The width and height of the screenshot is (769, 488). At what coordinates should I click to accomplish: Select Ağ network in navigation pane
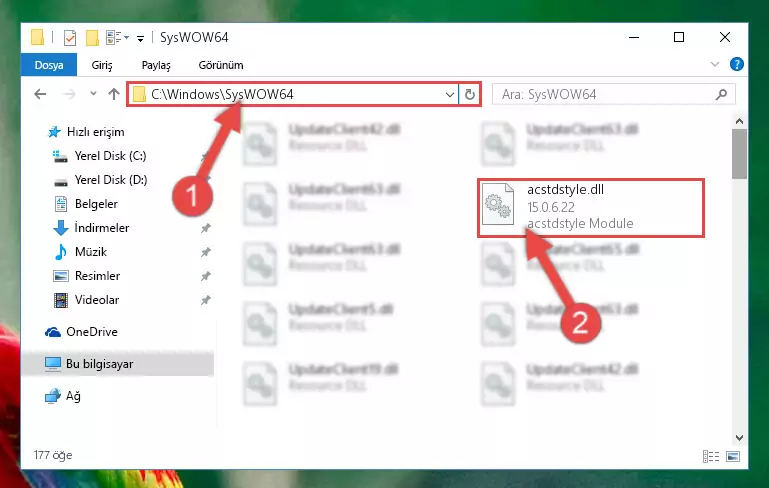pos(73,396)
